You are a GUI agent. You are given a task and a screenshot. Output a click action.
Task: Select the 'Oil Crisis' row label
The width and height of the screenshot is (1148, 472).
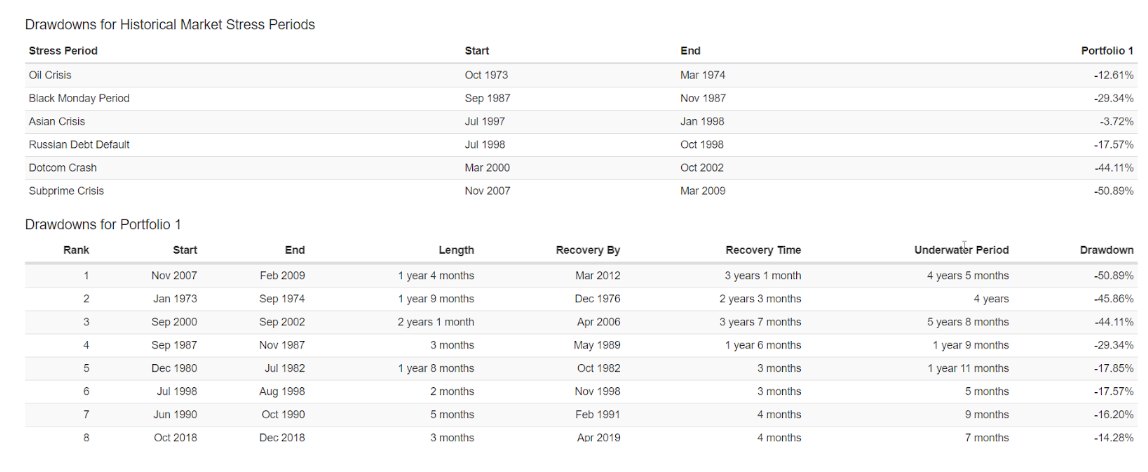tap(50, 75)
